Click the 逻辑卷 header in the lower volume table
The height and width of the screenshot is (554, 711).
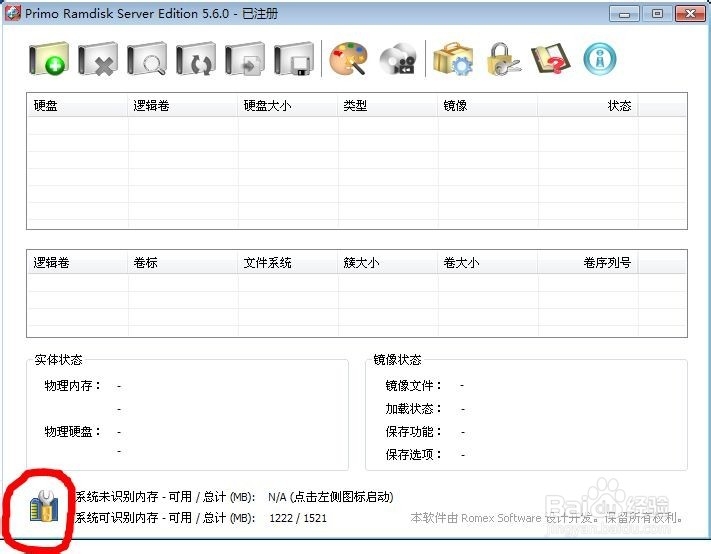77,262
